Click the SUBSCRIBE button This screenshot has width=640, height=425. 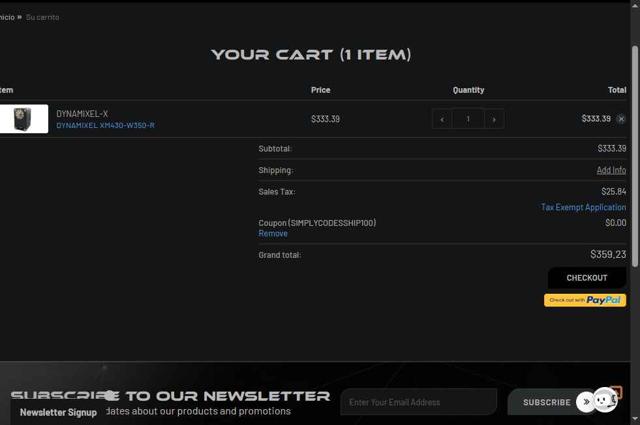tap(547, 402)
